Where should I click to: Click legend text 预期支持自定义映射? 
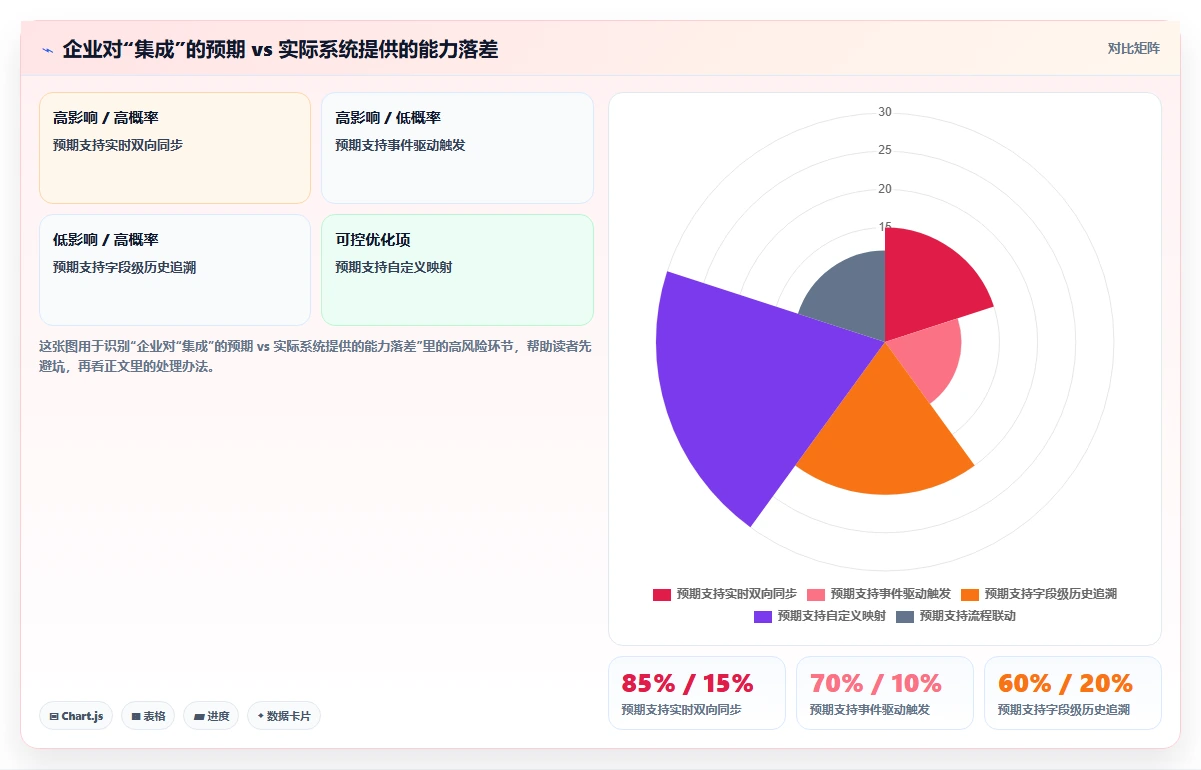[x=832, y=616]
